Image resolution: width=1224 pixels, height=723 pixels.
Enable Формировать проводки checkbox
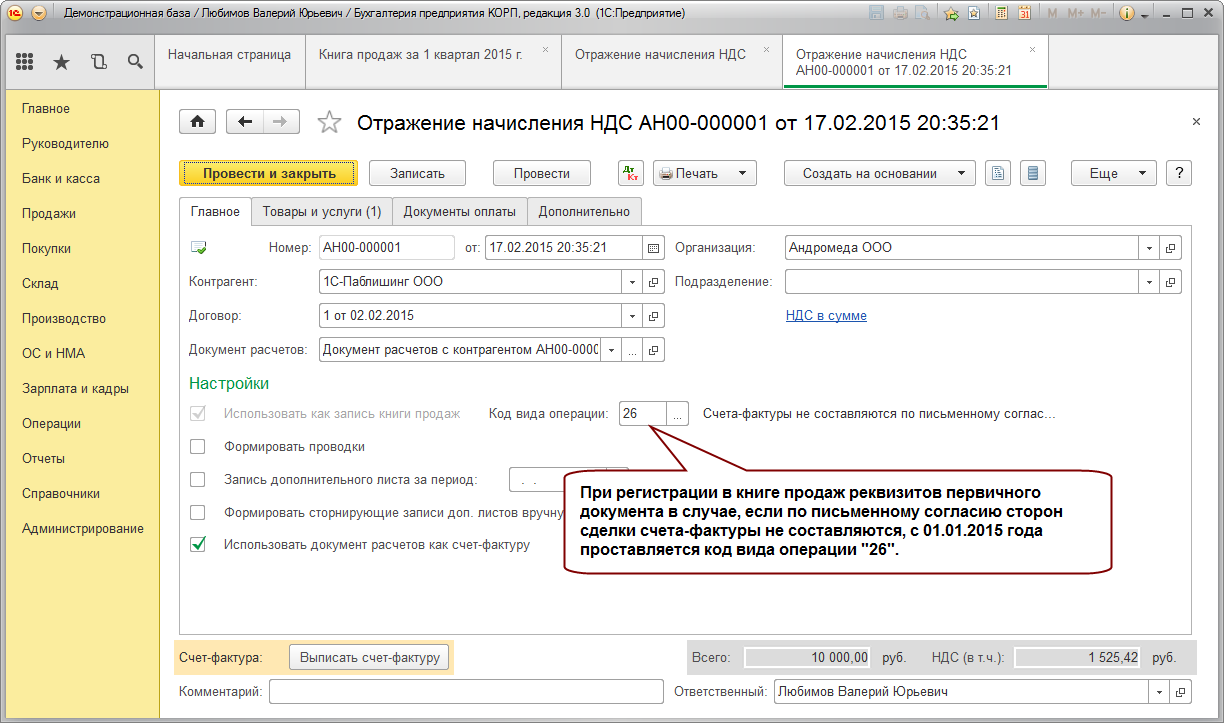(198, 447)
